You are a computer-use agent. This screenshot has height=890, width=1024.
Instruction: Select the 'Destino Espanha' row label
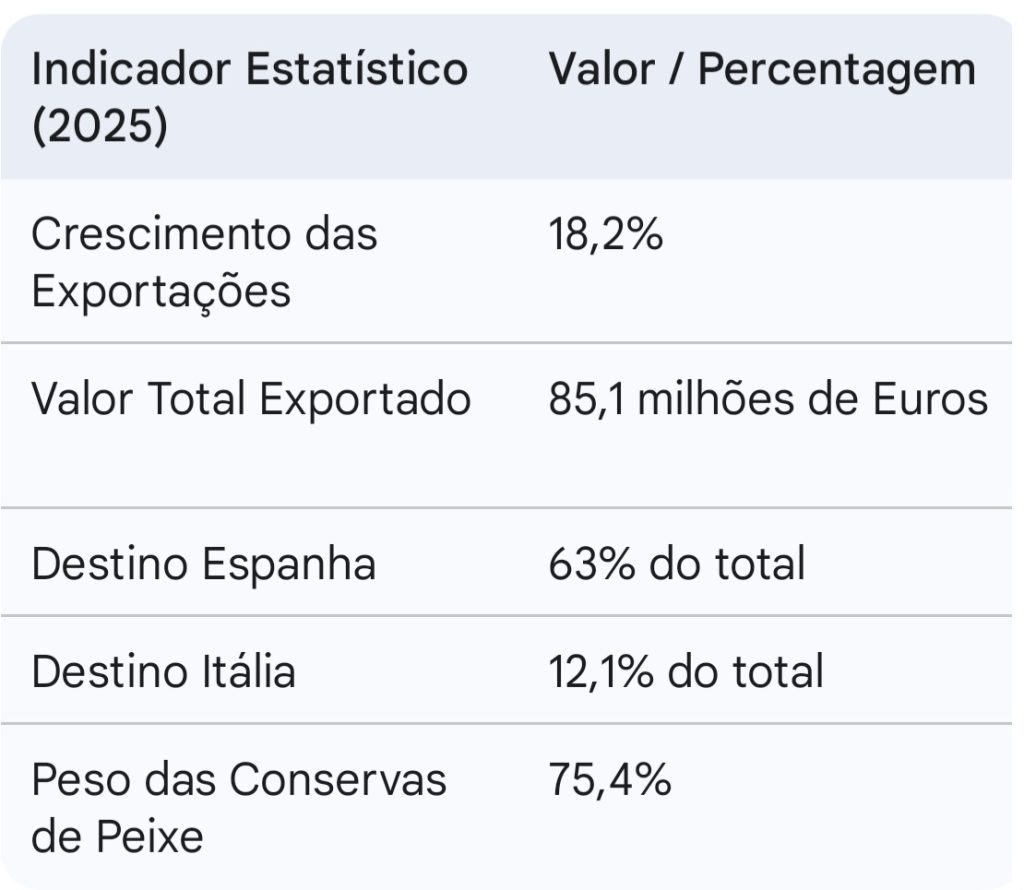(x=204, y=564)
